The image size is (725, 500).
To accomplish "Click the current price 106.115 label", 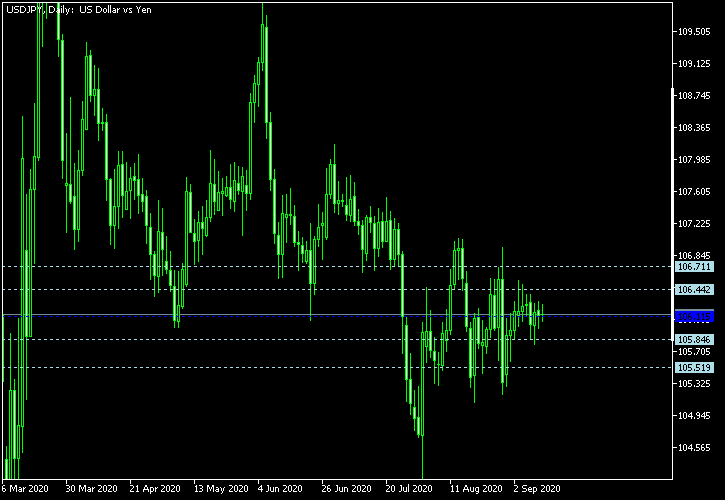I will pyautogui.click(x=694, y=317).
